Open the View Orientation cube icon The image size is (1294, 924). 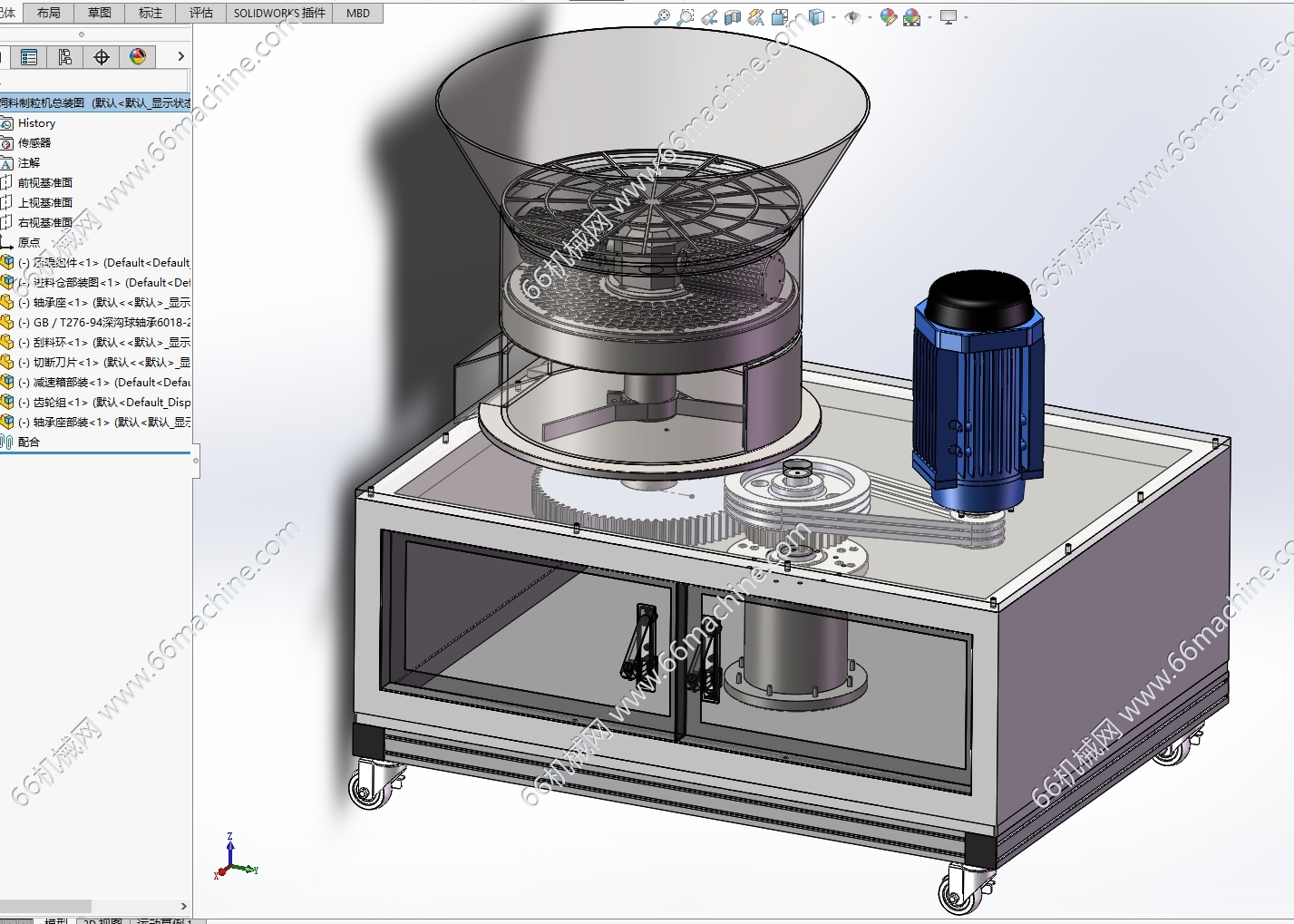point(780,16)
